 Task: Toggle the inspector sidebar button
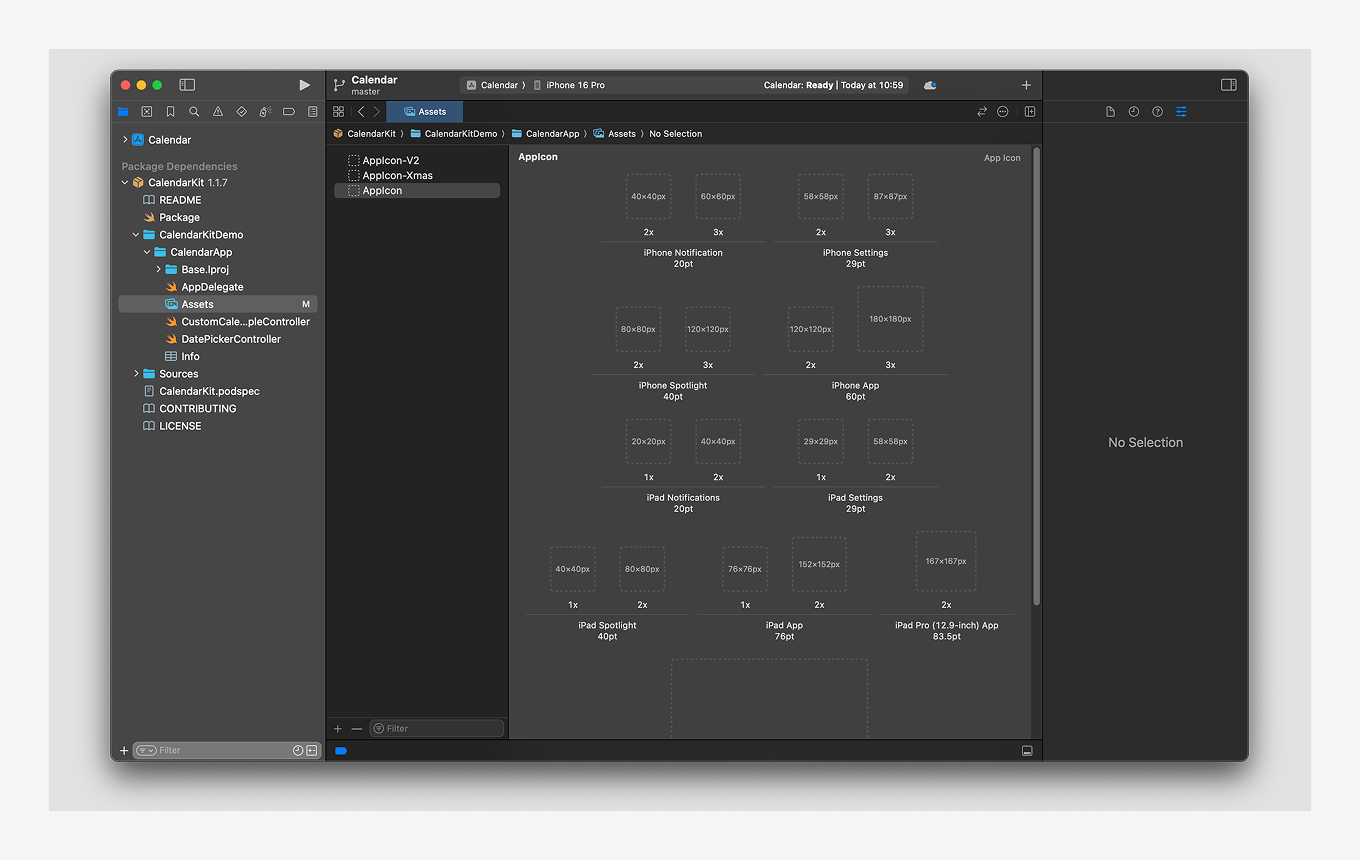[x=1229, y=85]
